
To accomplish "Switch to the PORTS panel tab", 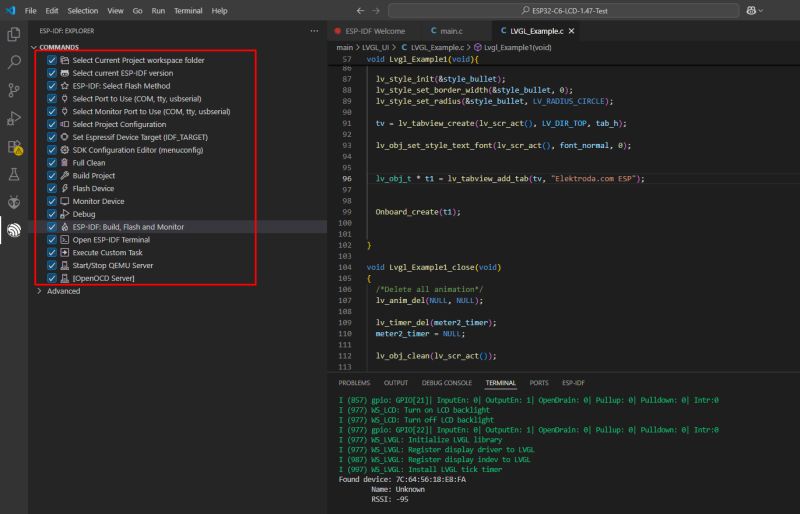I will point(539,383).
